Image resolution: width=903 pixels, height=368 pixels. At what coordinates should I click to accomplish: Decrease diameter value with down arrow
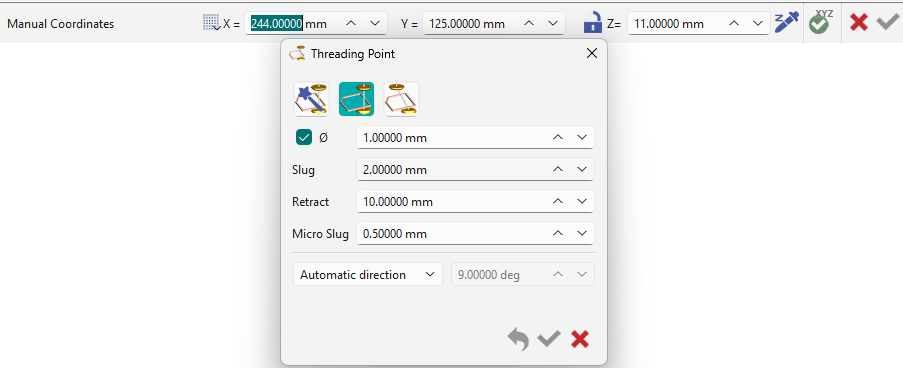point(582,138)
